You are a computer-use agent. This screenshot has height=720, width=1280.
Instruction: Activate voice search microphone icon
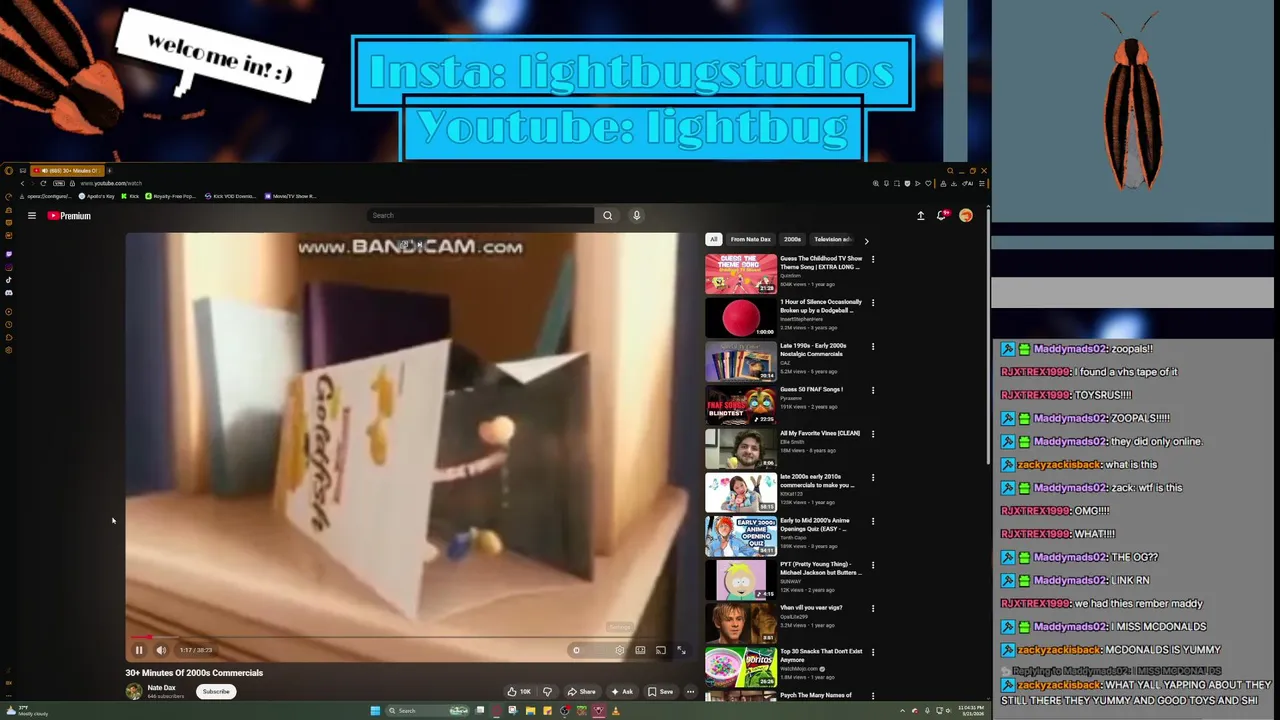tap(636, 215)
